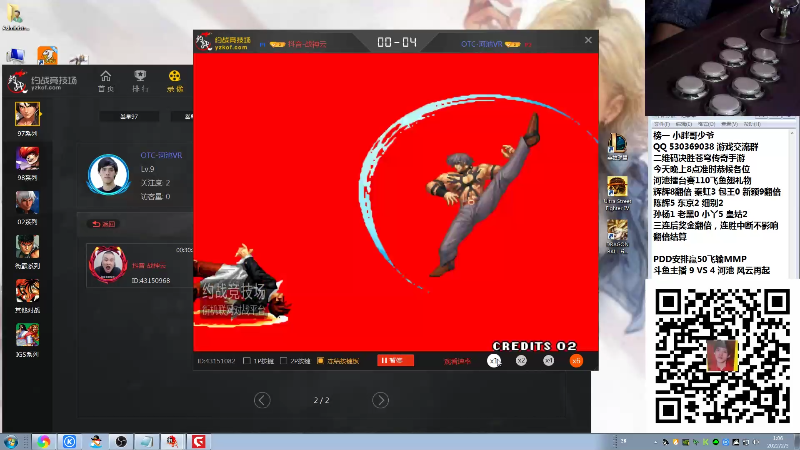Open the Computer icon on the desktop
800x450 pixels.
click(x=15, y=55)
